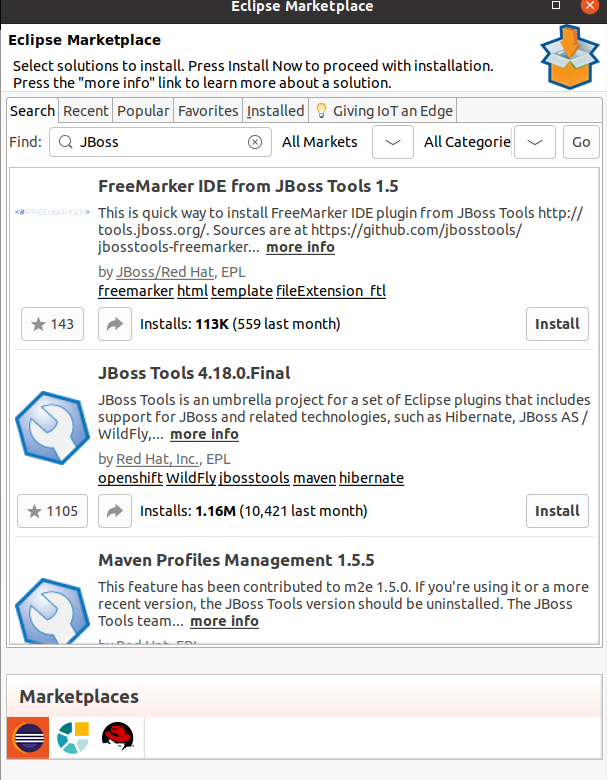Viewport: 607px width, 780px height.
Task: Install JBoss Tools 4.18.0.Final
Action: 557,511
